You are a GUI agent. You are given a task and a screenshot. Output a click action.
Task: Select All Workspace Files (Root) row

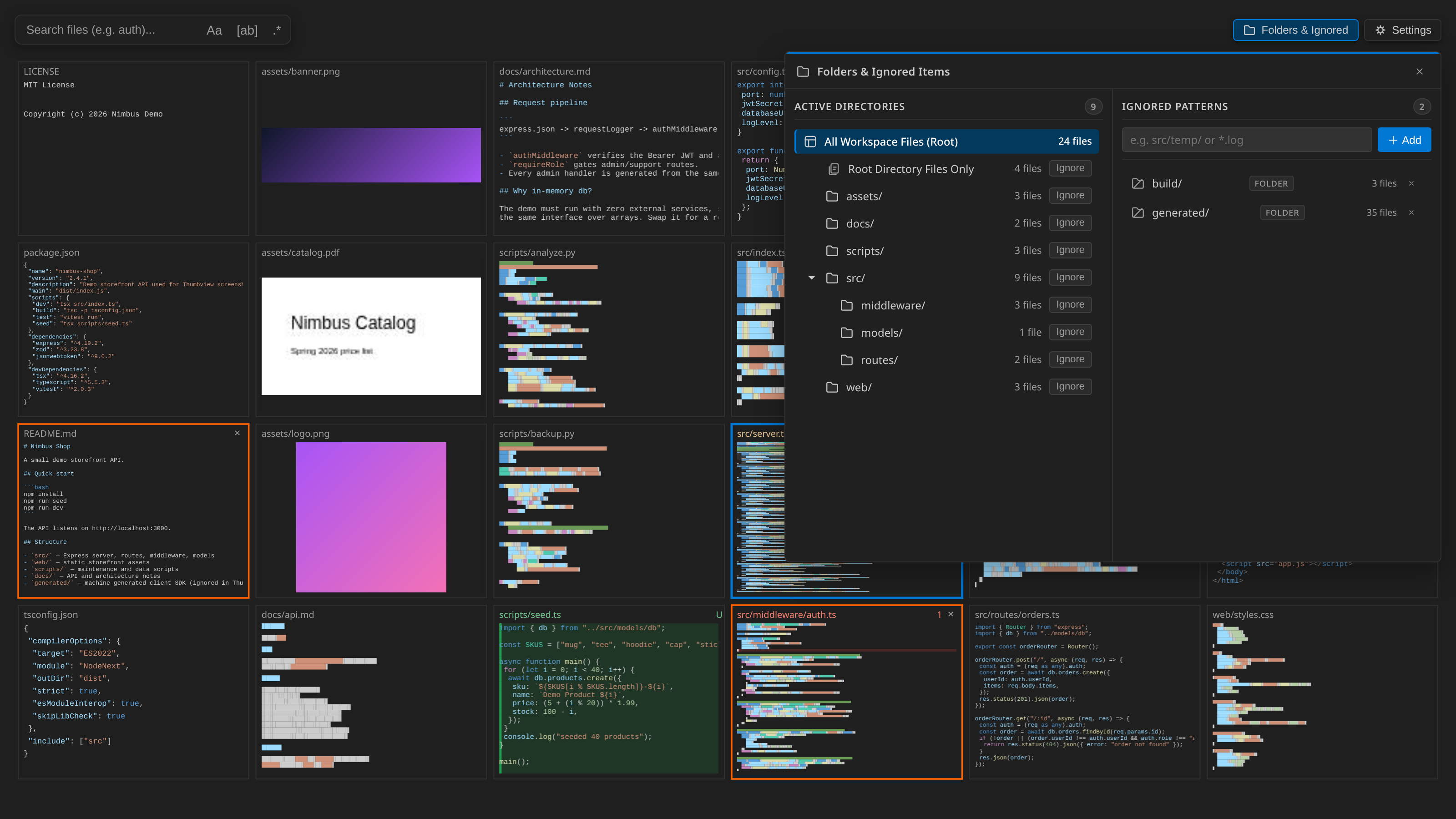point(947,142)
